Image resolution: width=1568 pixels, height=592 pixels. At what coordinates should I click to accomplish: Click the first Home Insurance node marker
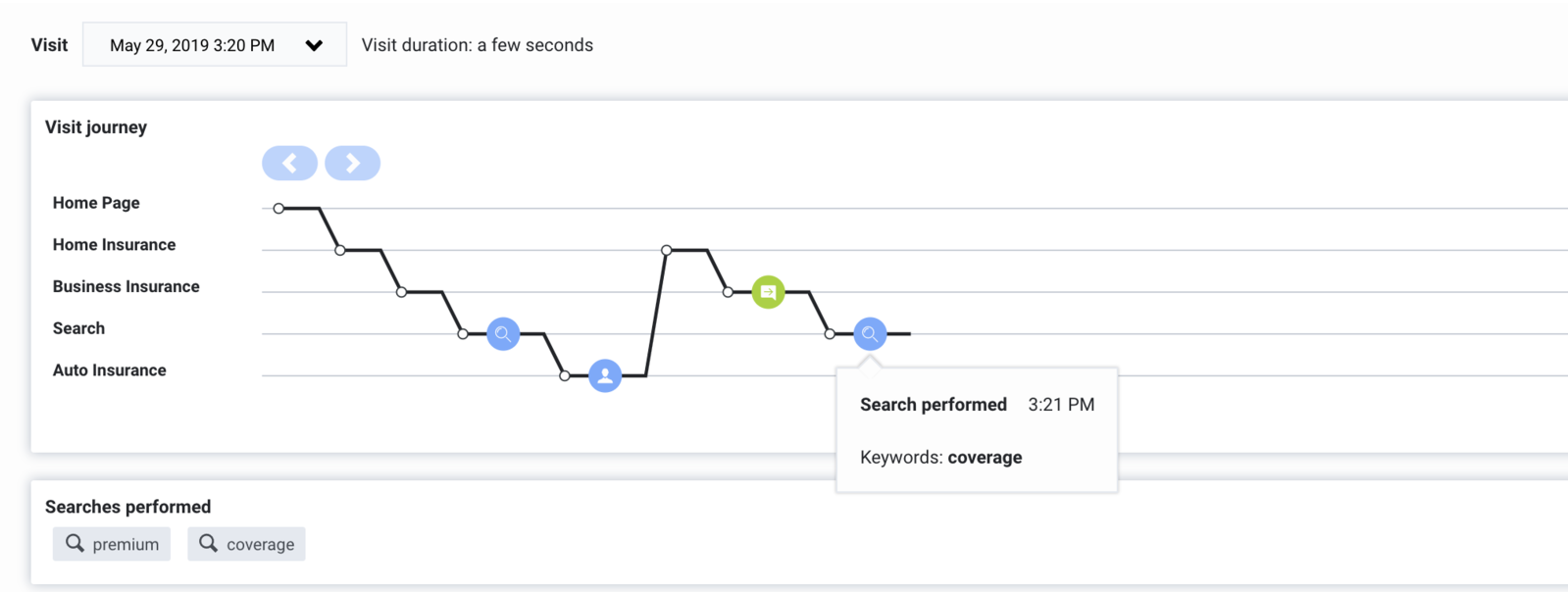tap(340, 250)
